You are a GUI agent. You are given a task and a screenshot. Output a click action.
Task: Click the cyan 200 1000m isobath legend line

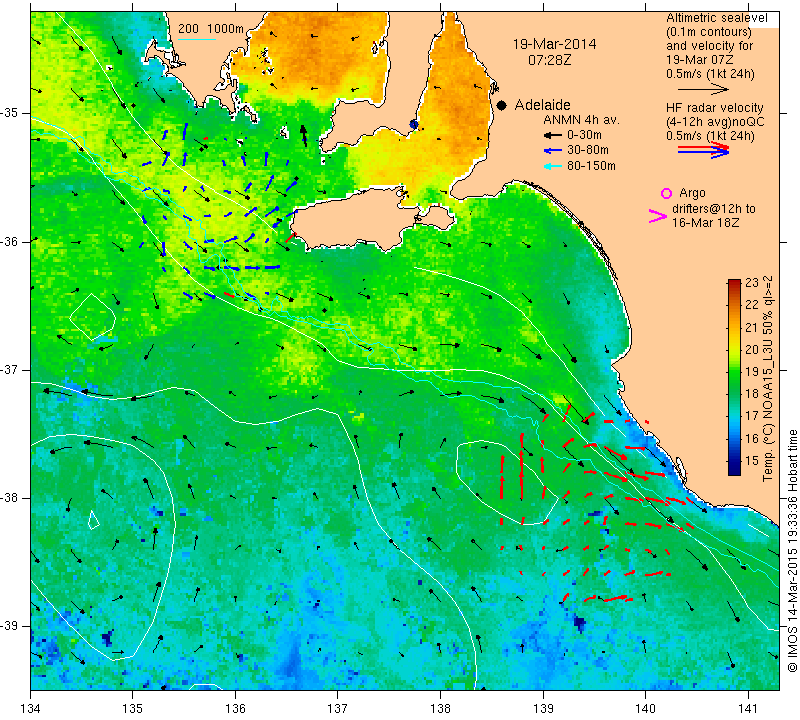tap(197, 39)
